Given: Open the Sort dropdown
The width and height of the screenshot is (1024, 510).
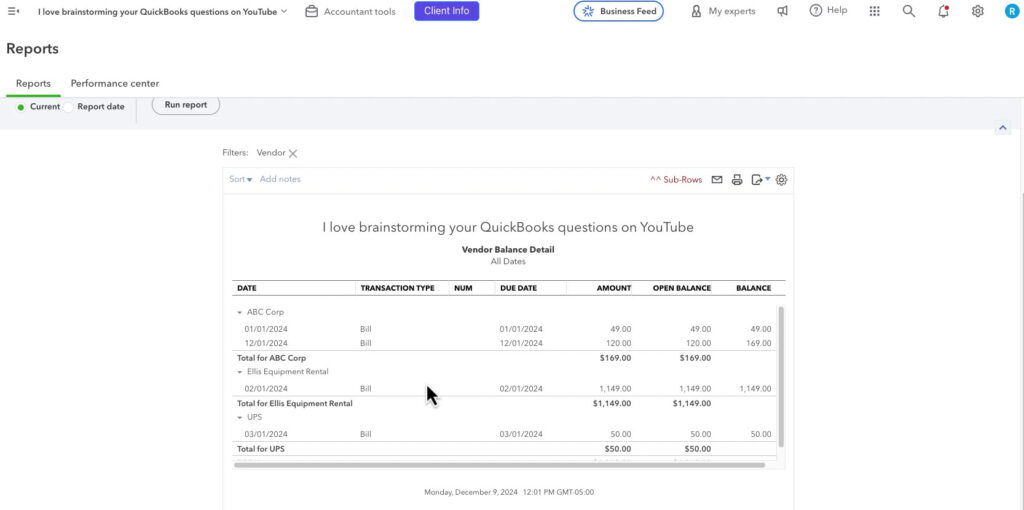Looking at the screenshot, I should [x=240, y=180].
